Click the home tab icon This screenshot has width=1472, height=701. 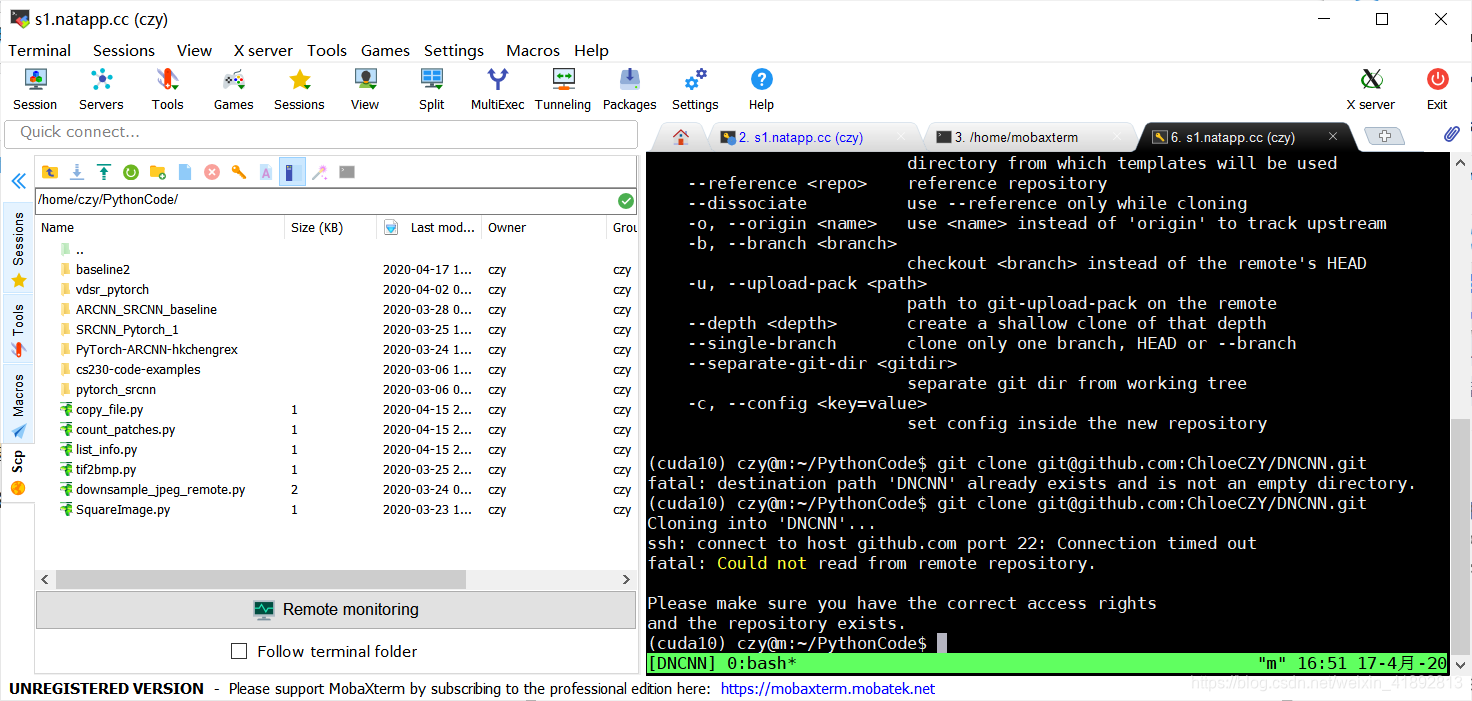(681, 137)
